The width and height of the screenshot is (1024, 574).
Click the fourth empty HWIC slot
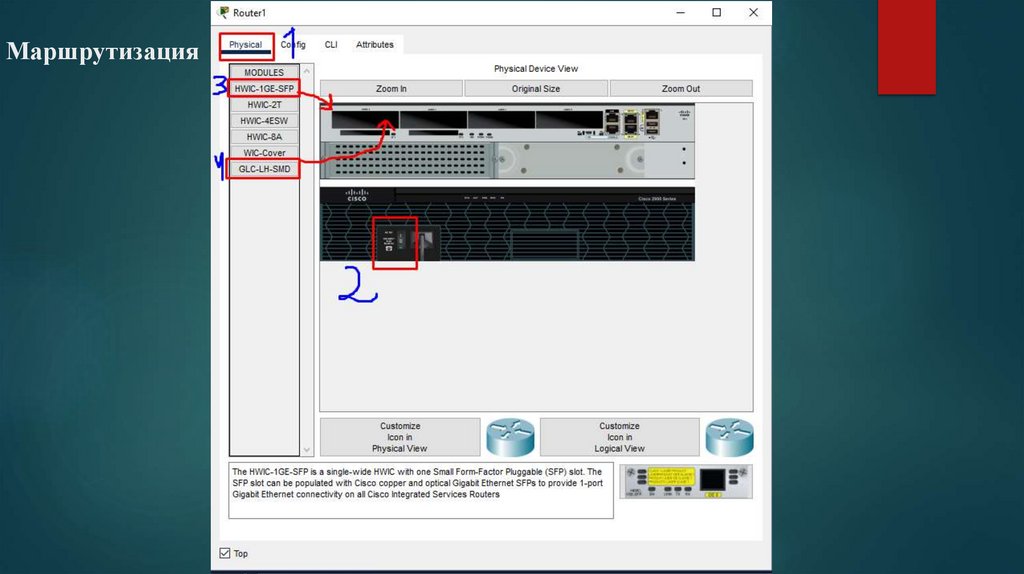click(x=569, y=120)
